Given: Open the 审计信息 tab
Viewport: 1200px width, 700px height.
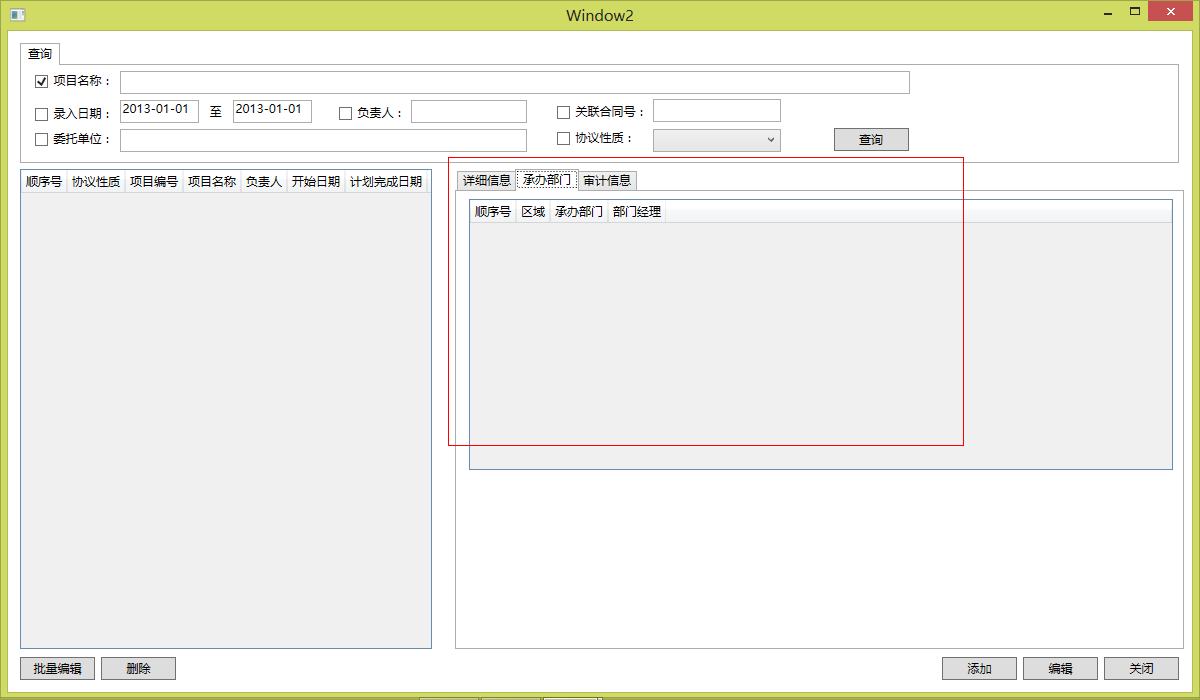Looking at the screenshot, I should [607, 181].
